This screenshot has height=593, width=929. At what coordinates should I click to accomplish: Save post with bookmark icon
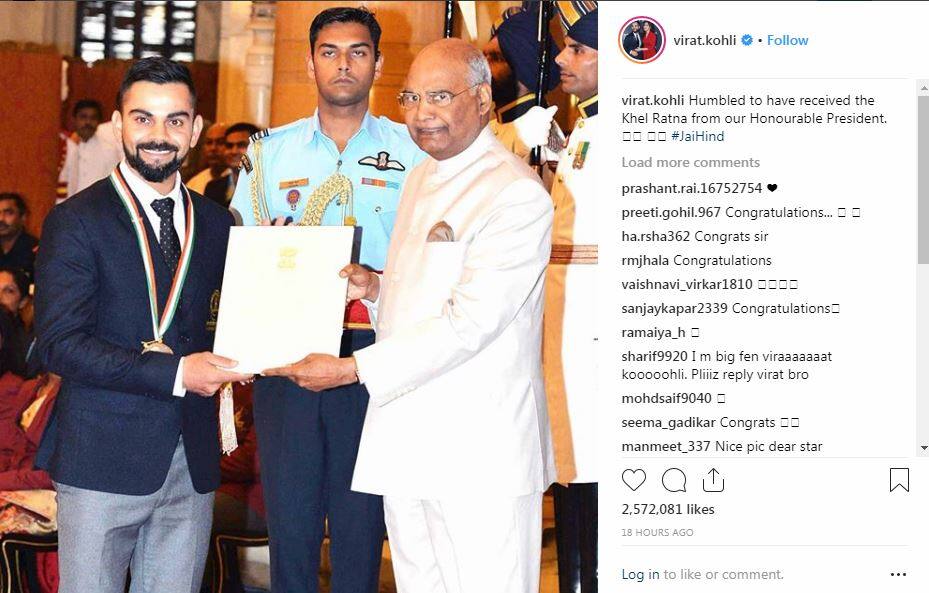pyautogui.click(x=899, y=480)
